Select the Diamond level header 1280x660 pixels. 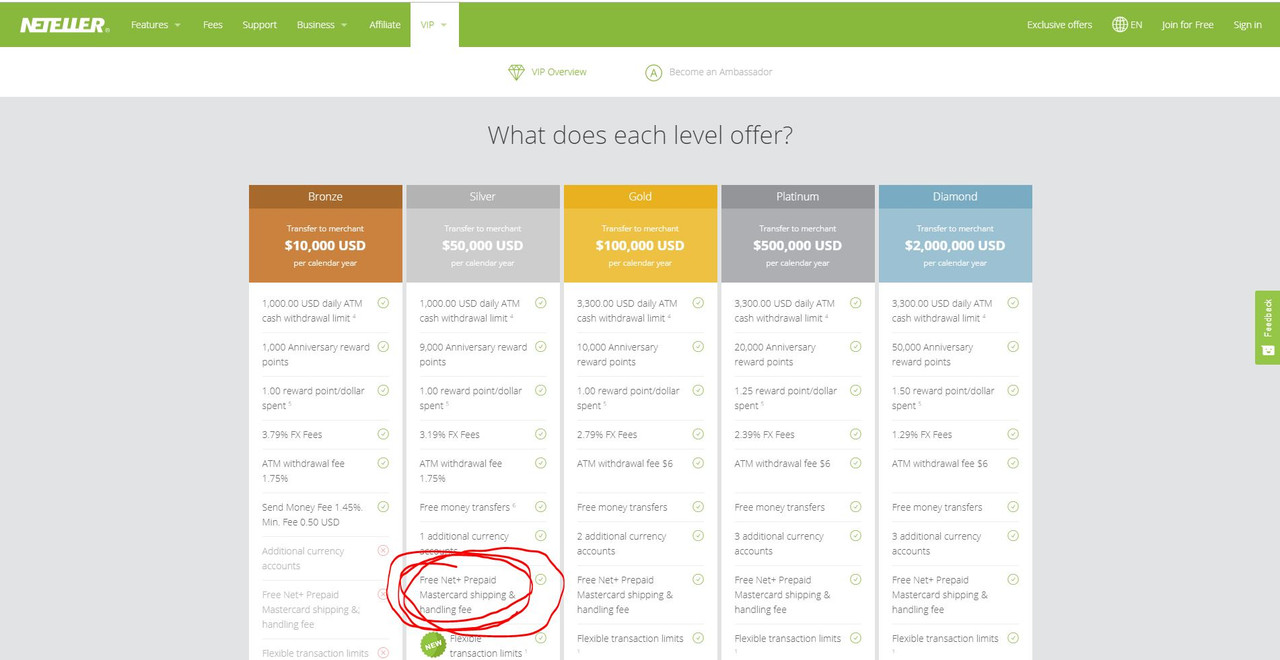pos(955,197)
